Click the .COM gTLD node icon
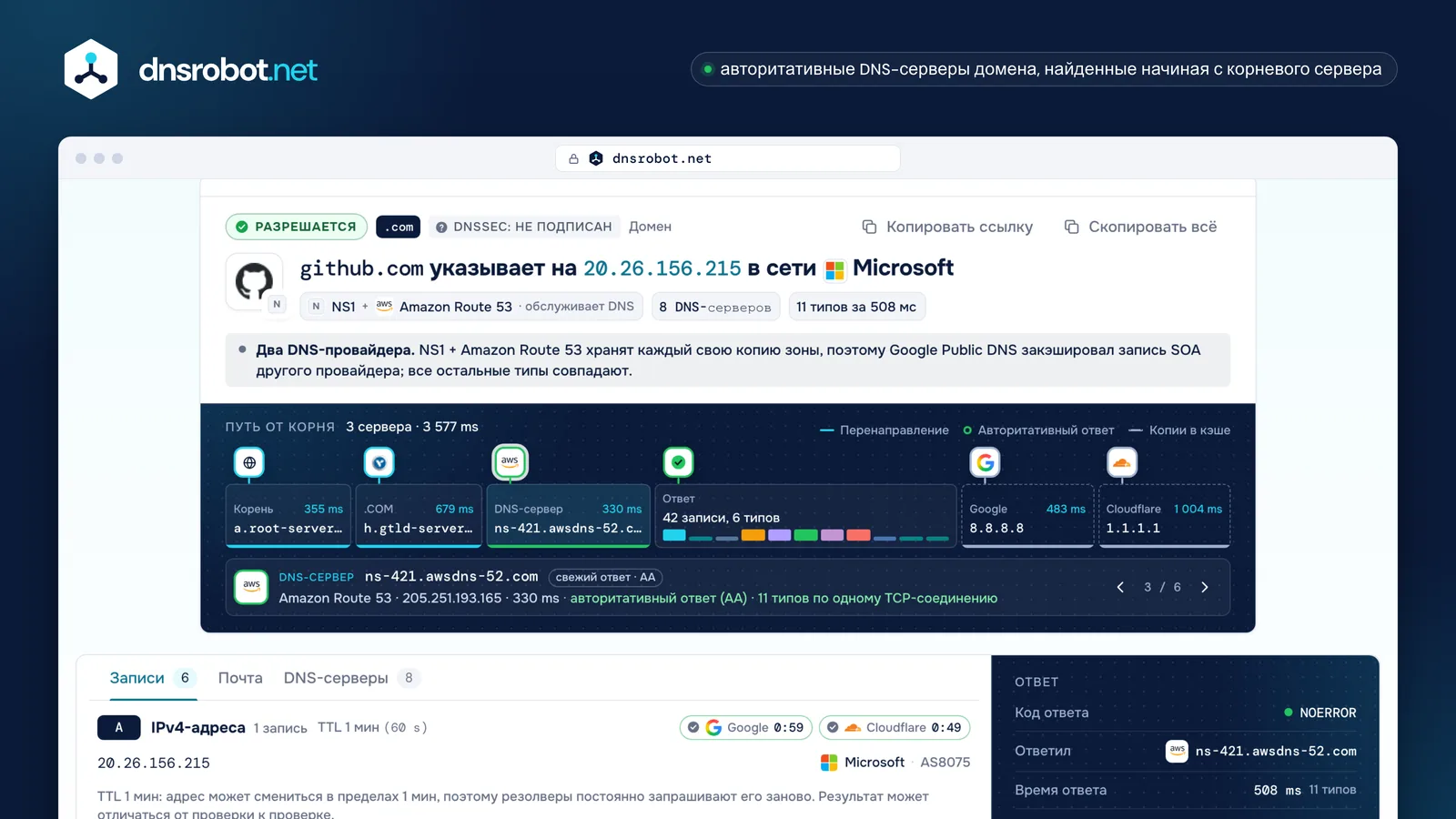The height and width of the screenshot is (819, 1456). click(379, 462)
